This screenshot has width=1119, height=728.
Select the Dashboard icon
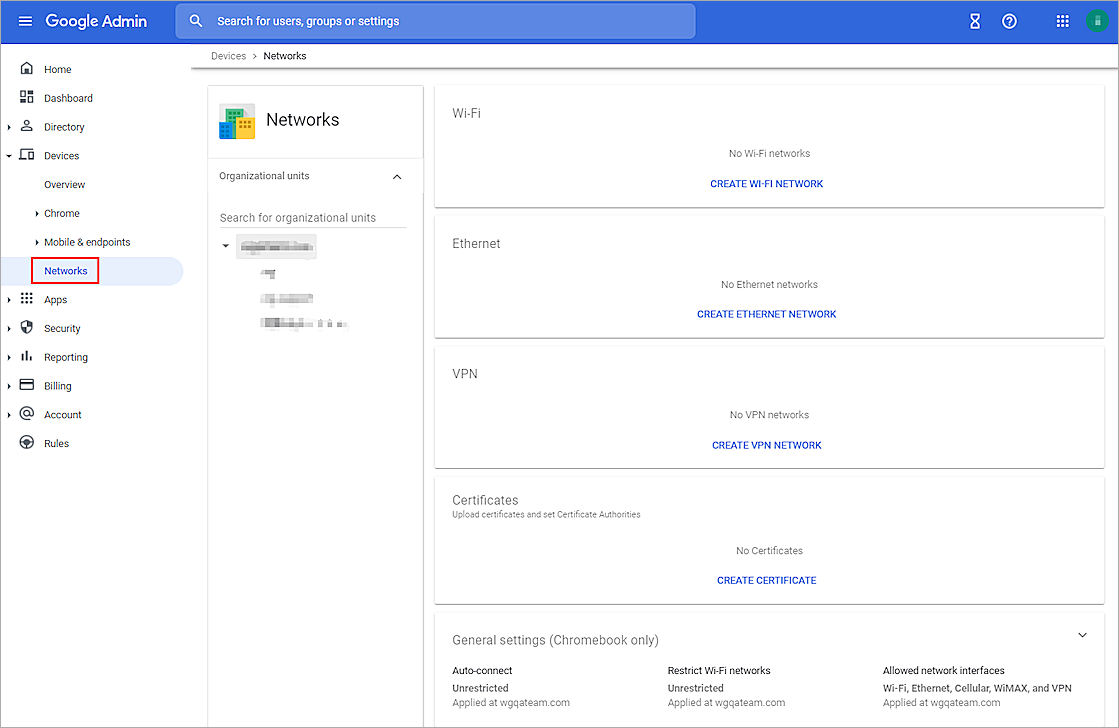coord(26,97)
